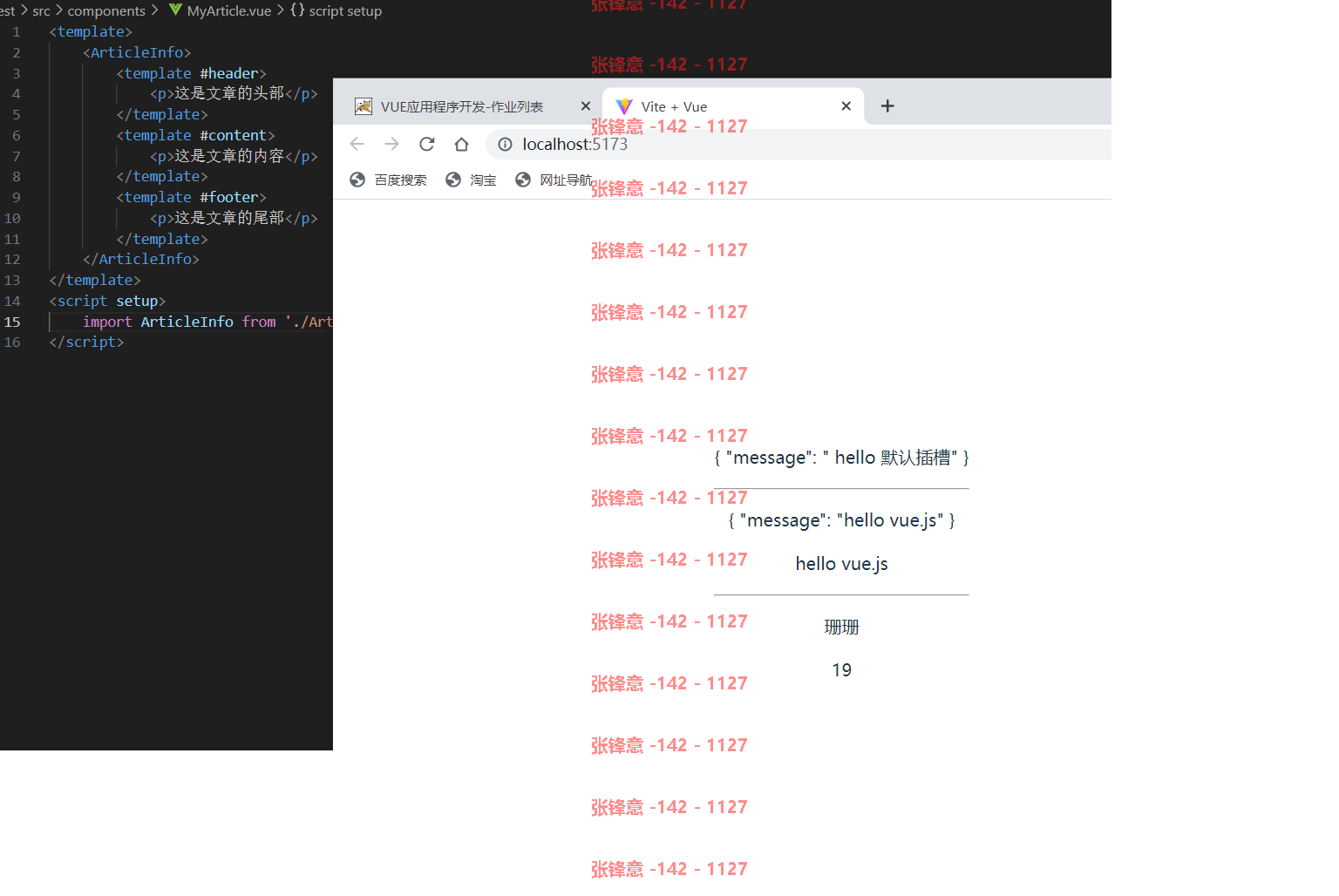
Task: Click the braces symbol icon in breadcrumb
Action: [x=297, y=10]
